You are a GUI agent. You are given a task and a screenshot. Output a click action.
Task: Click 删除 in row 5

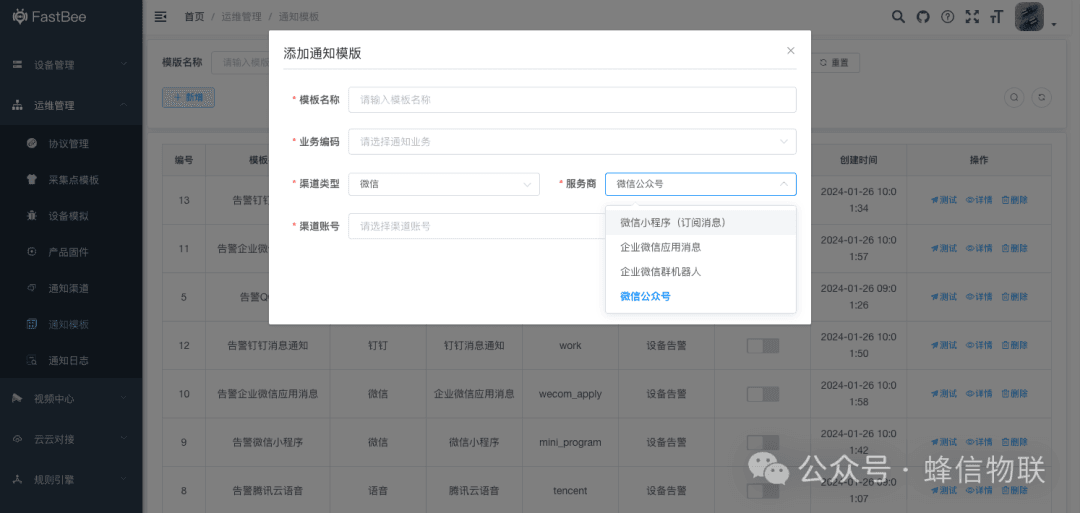(x=1015, y=297)
